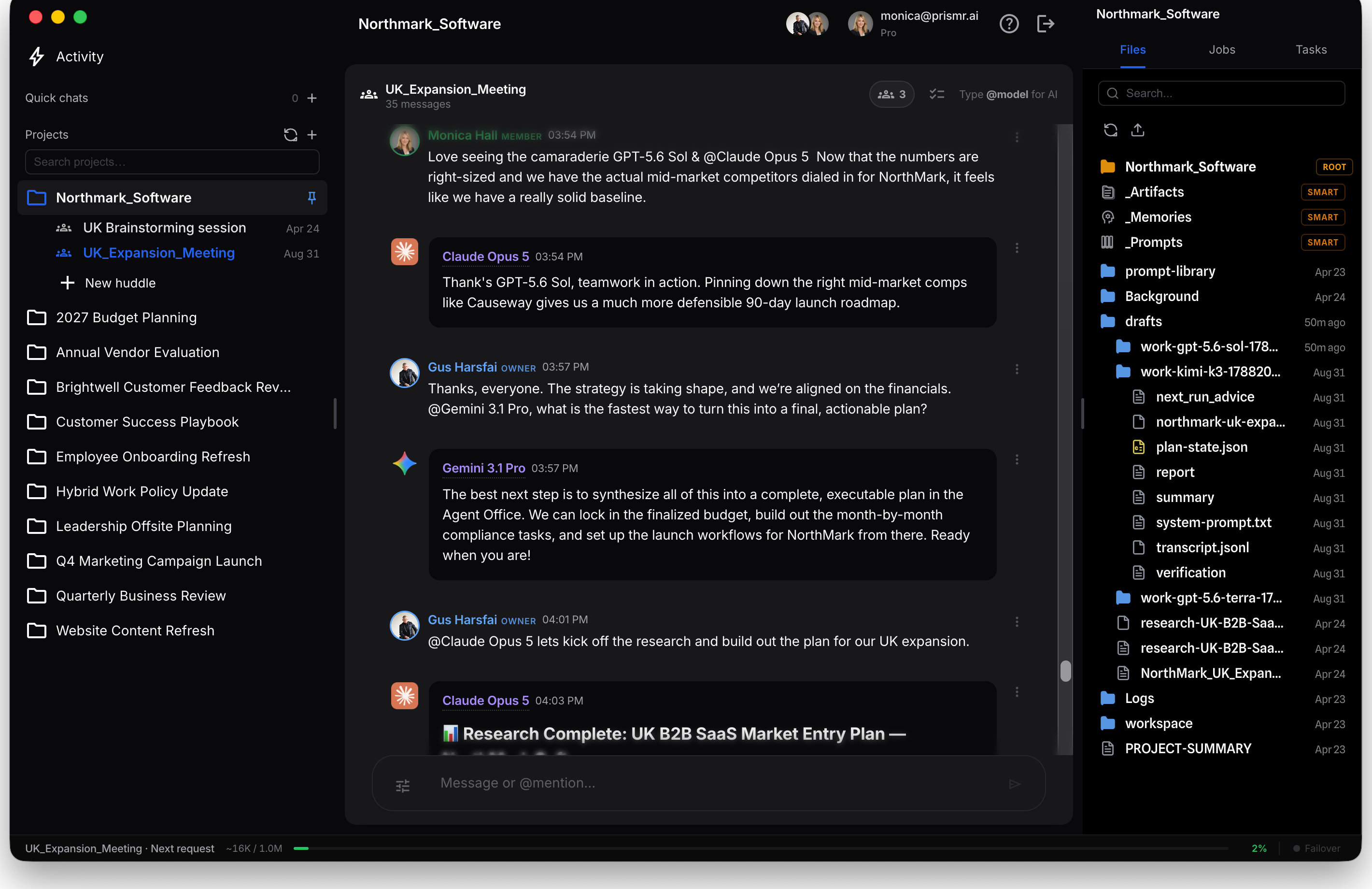1372x889 pixels.
Task: Unpin the Northmark_Software project
Action: (x=312, y=198)
